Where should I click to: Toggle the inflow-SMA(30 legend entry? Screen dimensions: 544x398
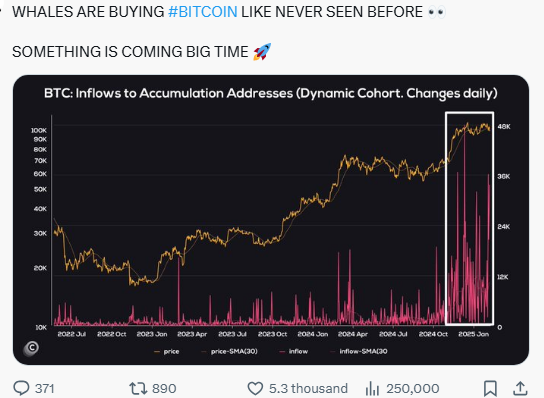tap(359, 352)
